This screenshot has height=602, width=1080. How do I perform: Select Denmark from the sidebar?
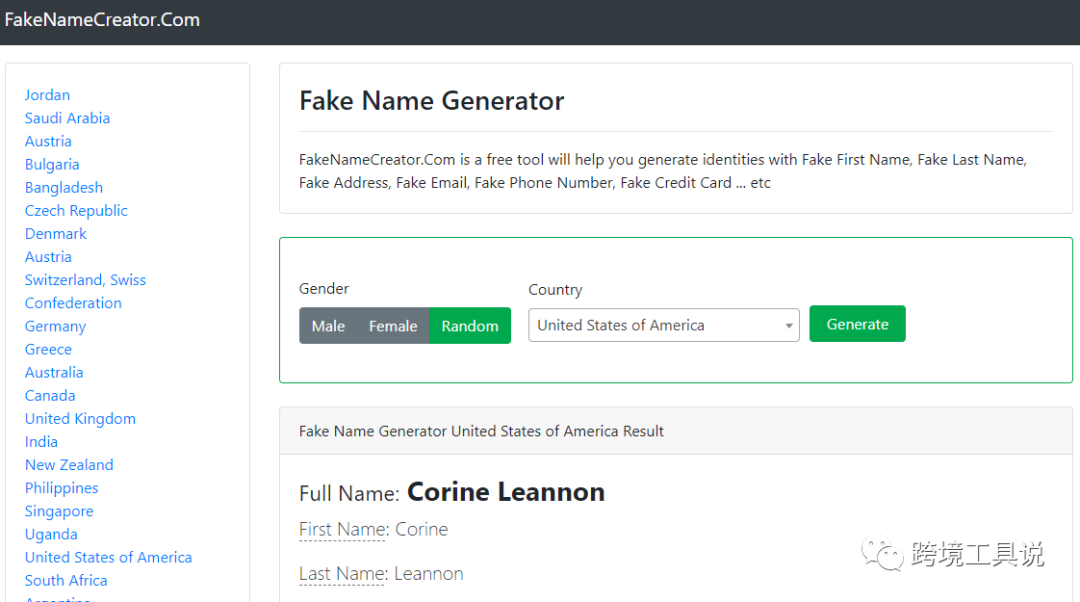click(56, 233)
